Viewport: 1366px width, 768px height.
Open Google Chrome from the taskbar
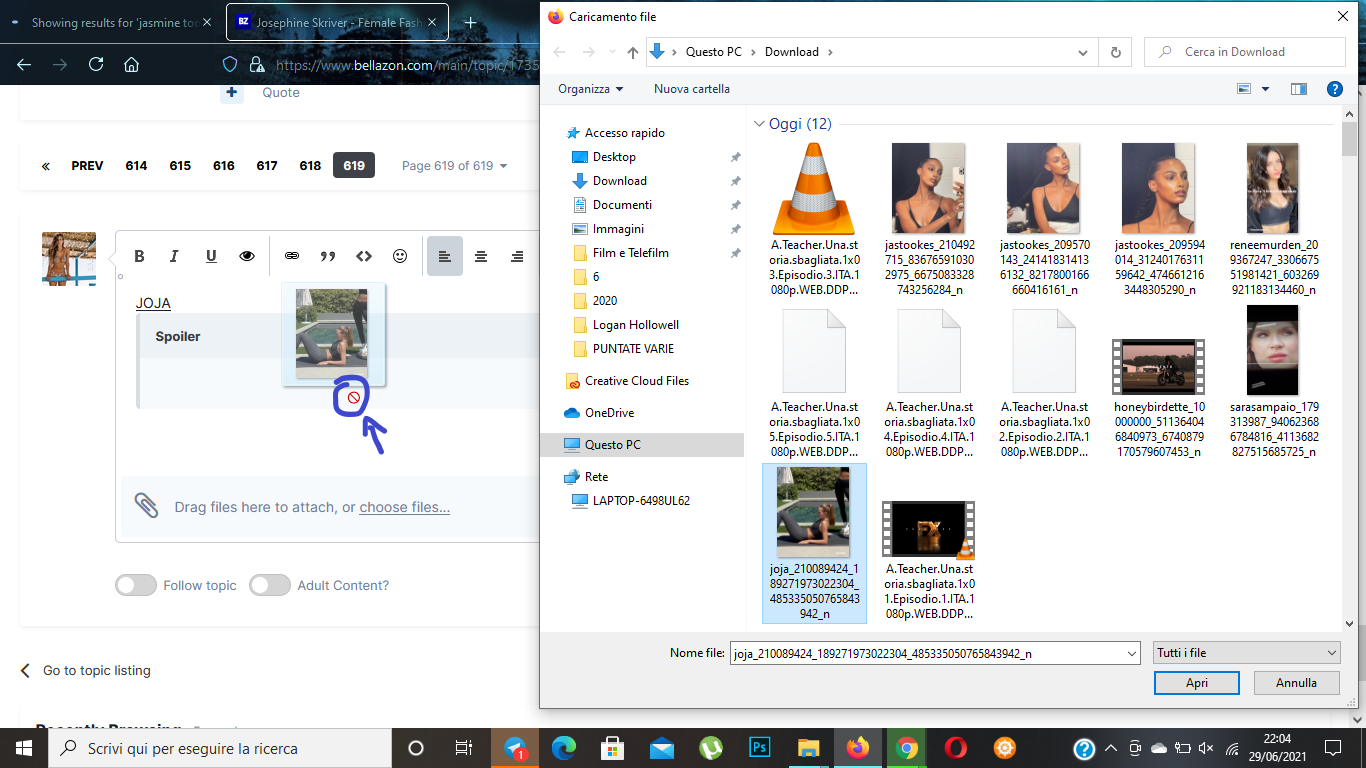[x=906, y=748]
